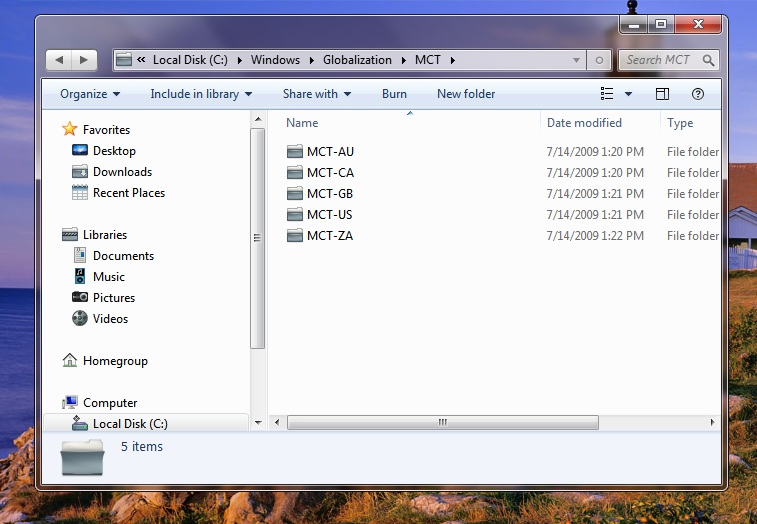757x524 pixels.
Task: Click the Downloads folder icon
Action: point(80,171)
